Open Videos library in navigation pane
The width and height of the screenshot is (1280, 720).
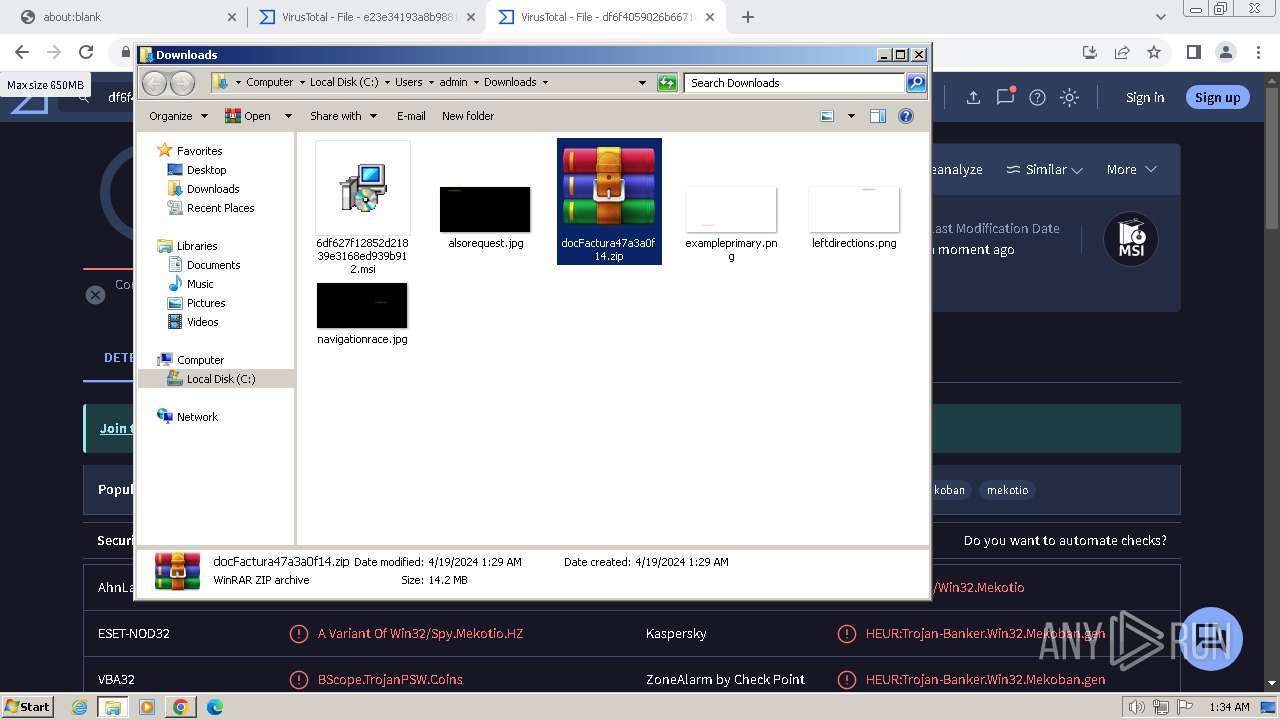[202, 322]
